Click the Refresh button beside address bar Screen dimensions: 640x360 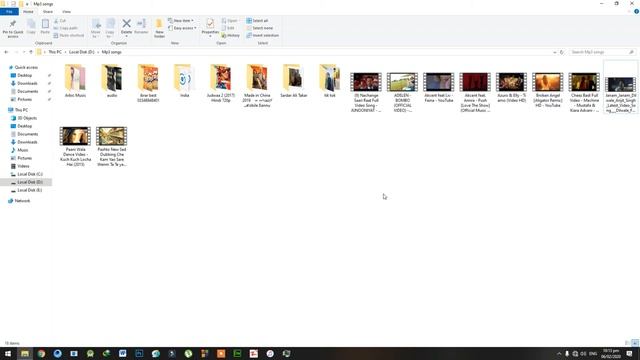pos(562,52)
